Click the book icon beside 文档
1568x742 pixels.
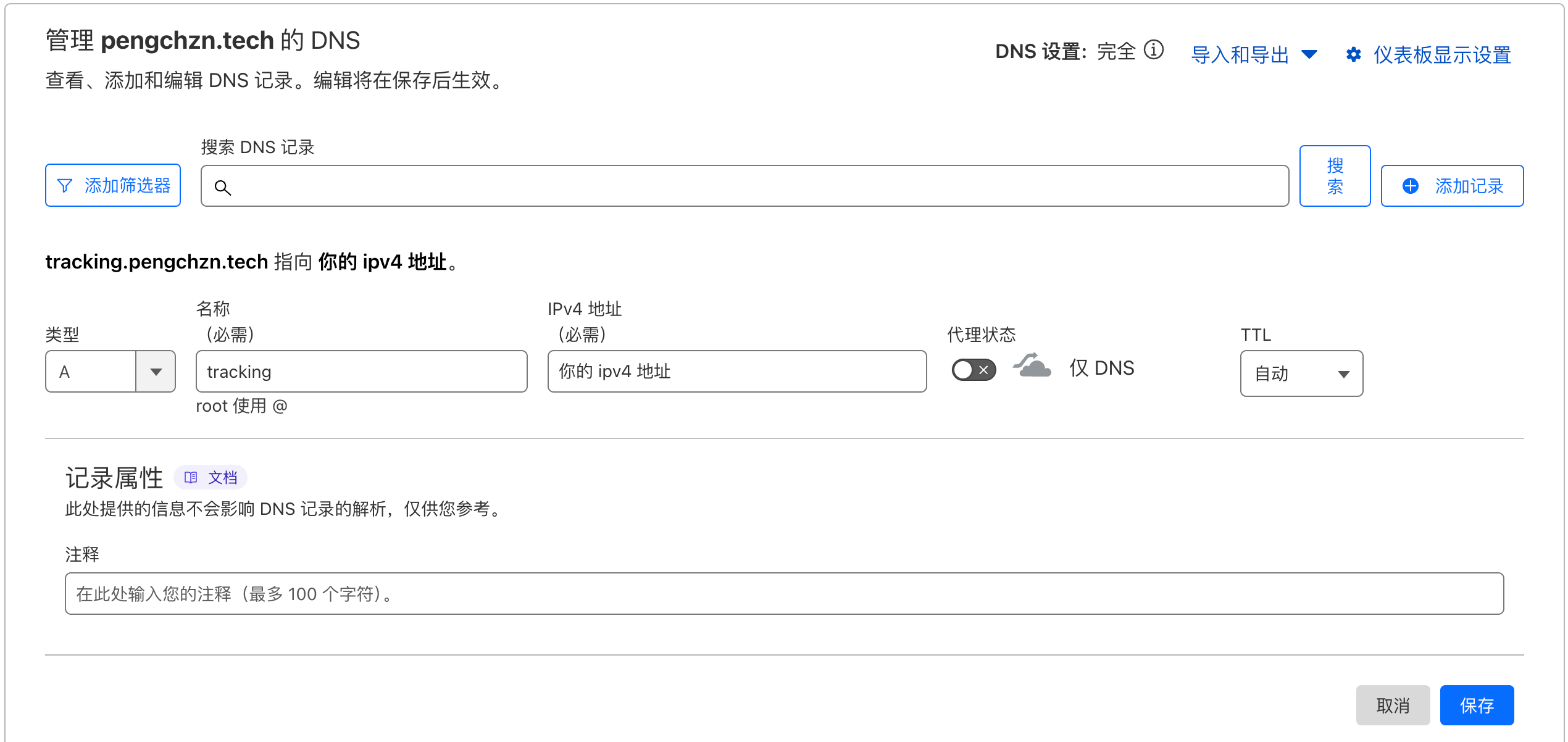point(191,477)
